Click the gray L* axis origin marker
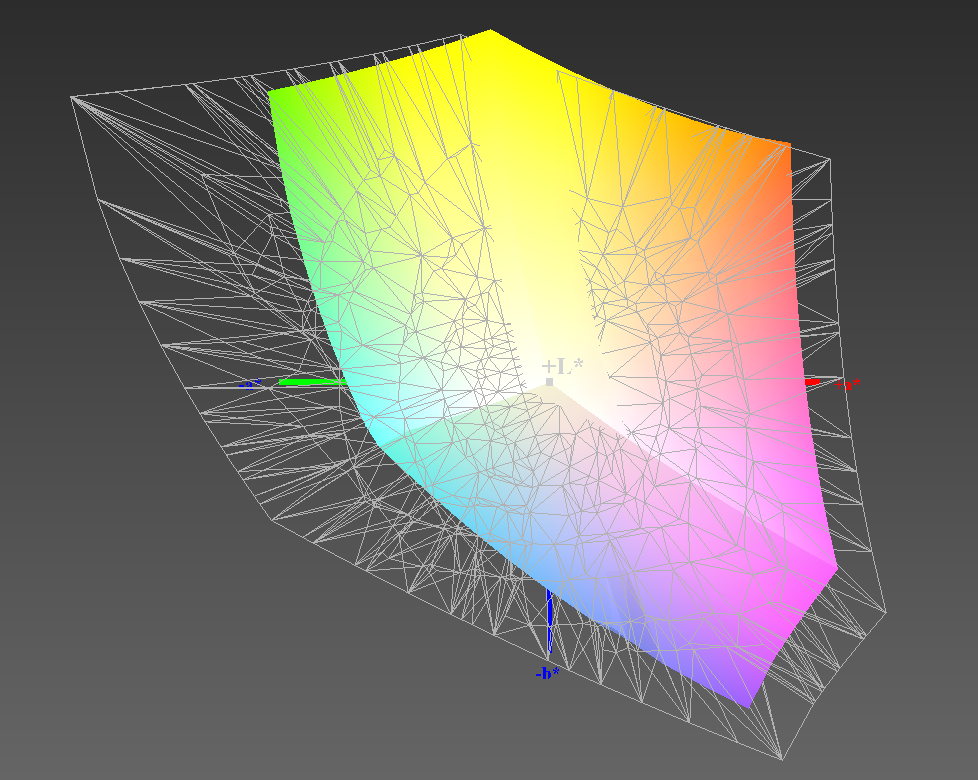The height and width of the screenshot is (780, 978). coord(549,382)
